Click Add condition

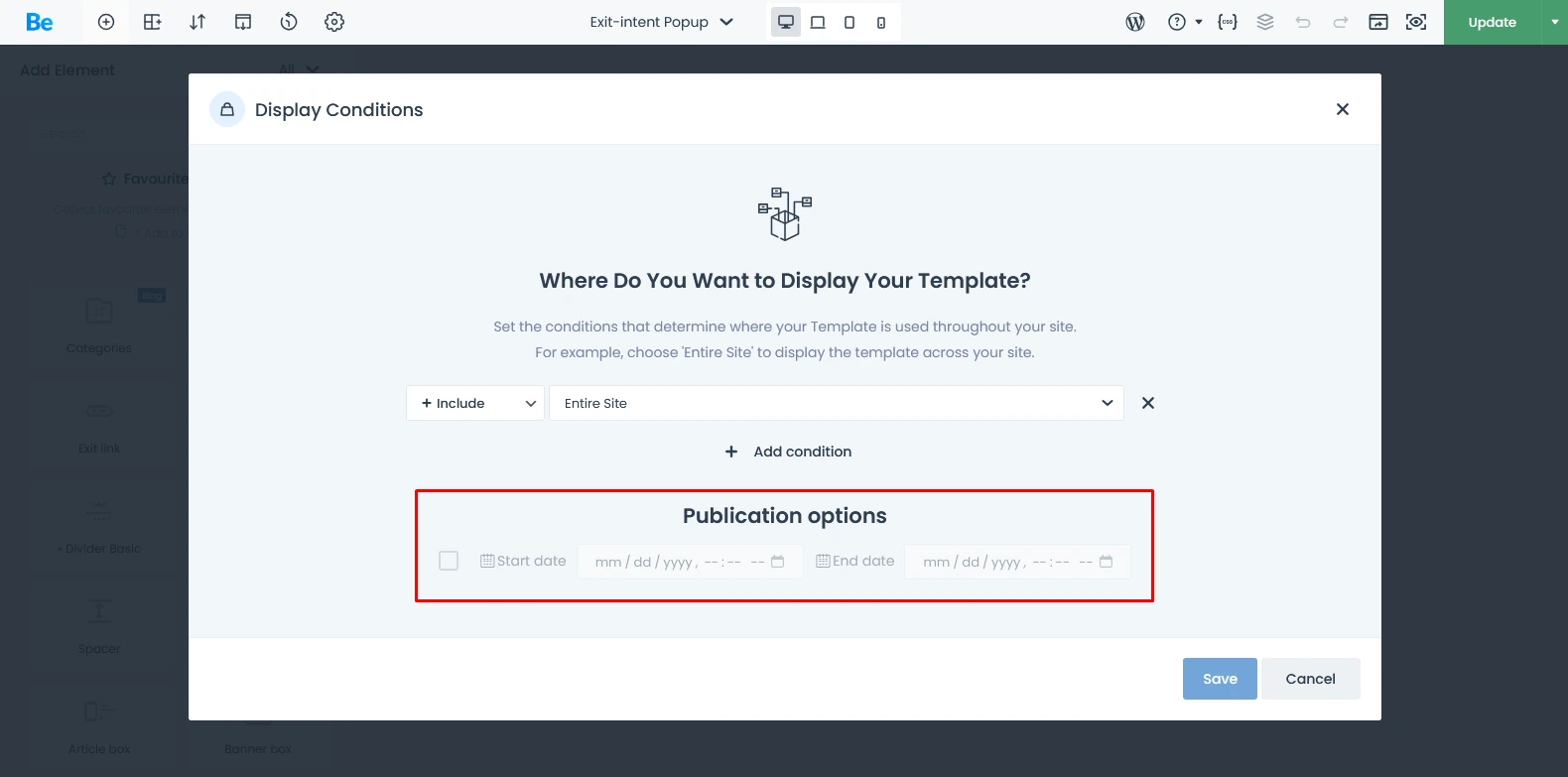(x=788, y=452)
